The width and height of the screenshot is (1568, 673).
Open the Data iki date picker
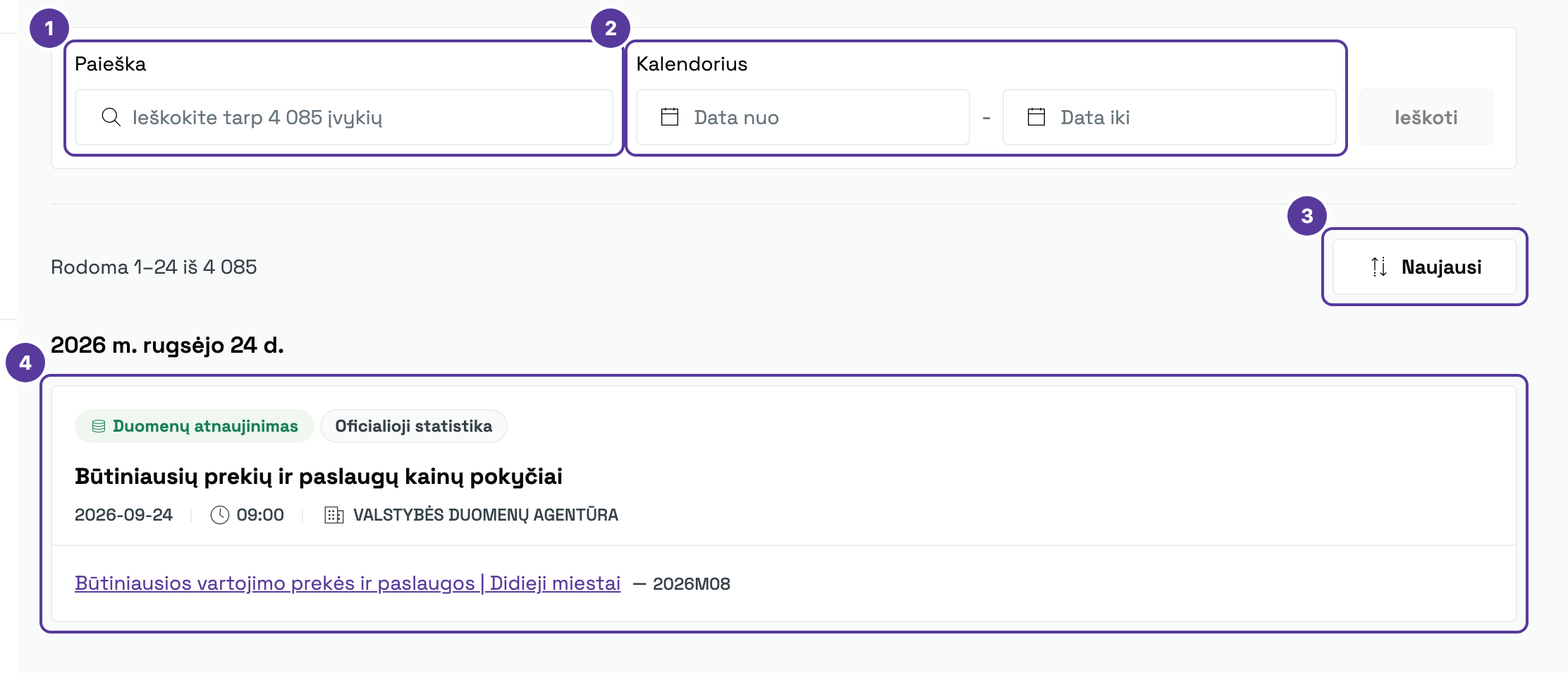click(x=1170, y=117)
